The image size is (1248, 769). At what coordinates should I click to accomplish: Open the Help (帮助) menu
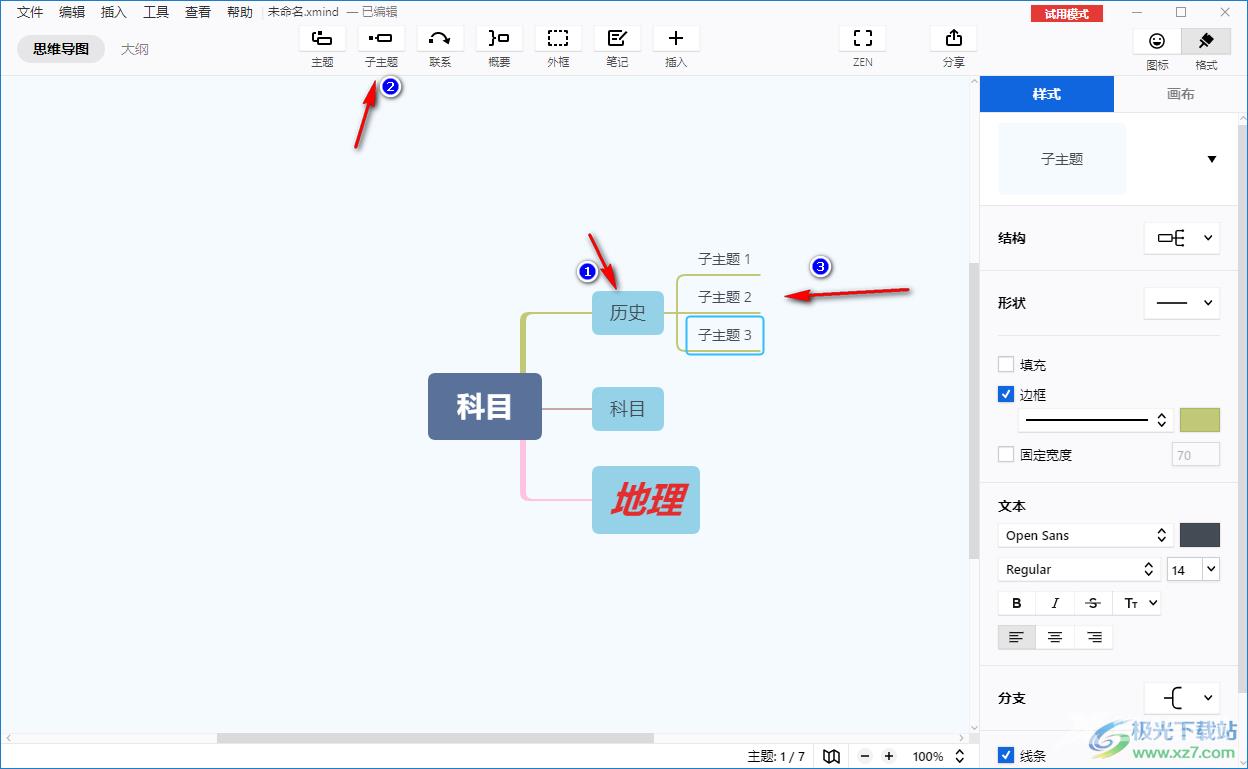[x=240, y=12]
